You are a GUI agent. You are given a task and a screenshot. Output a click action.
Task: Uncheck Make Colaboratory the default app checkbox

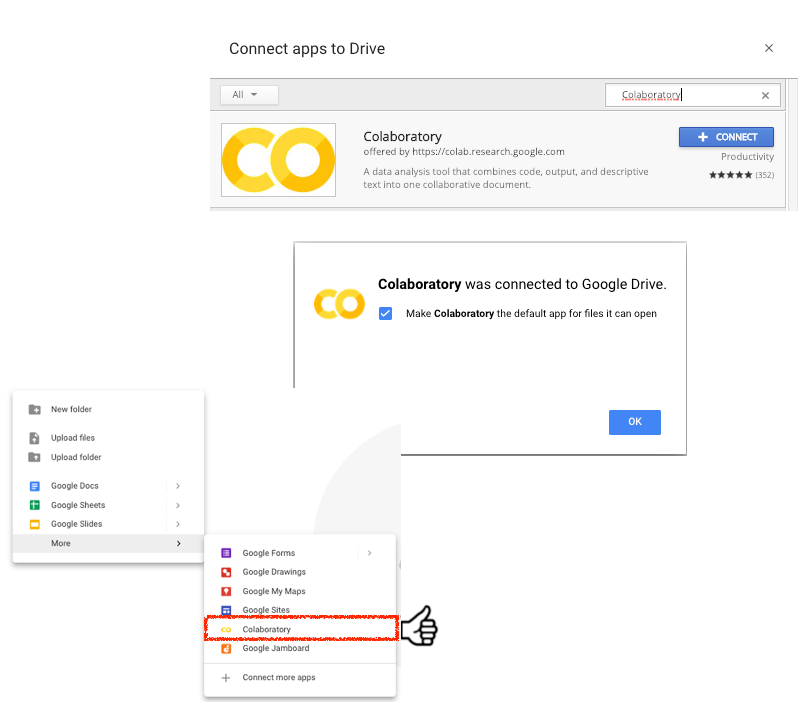pos(386,313)
